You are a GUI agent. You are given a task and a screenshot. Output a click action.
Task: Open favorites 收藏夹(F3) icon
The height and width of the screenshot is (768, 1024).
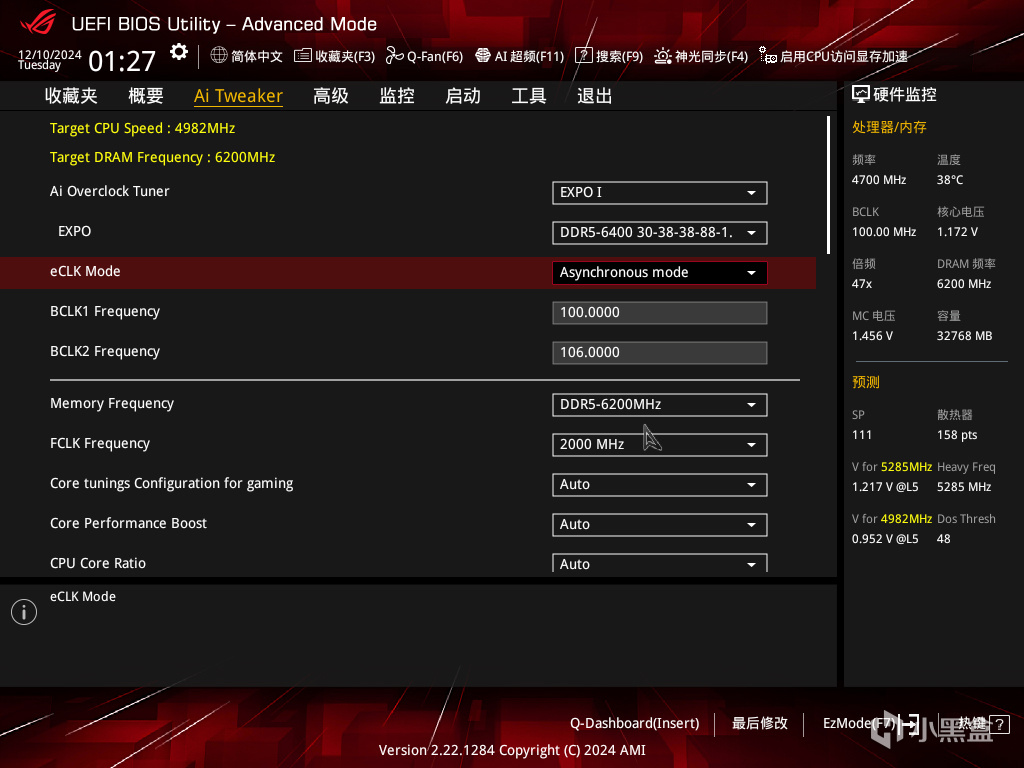[x=302, y=56]
